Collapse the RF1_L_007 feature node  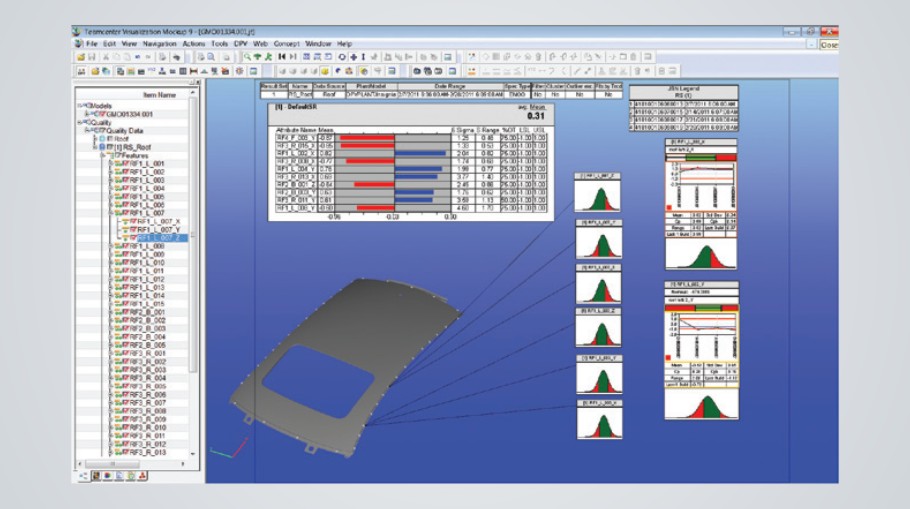[x=110, y=212]
